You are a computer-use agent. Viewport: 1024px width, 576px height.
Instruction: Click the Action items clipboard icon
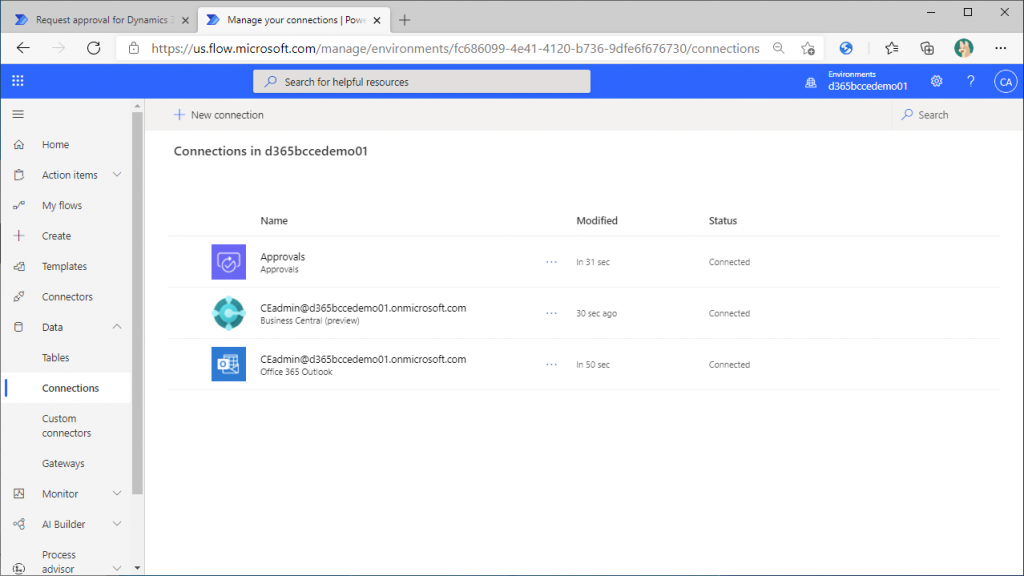pyautogui.click(x=19, y=175)
